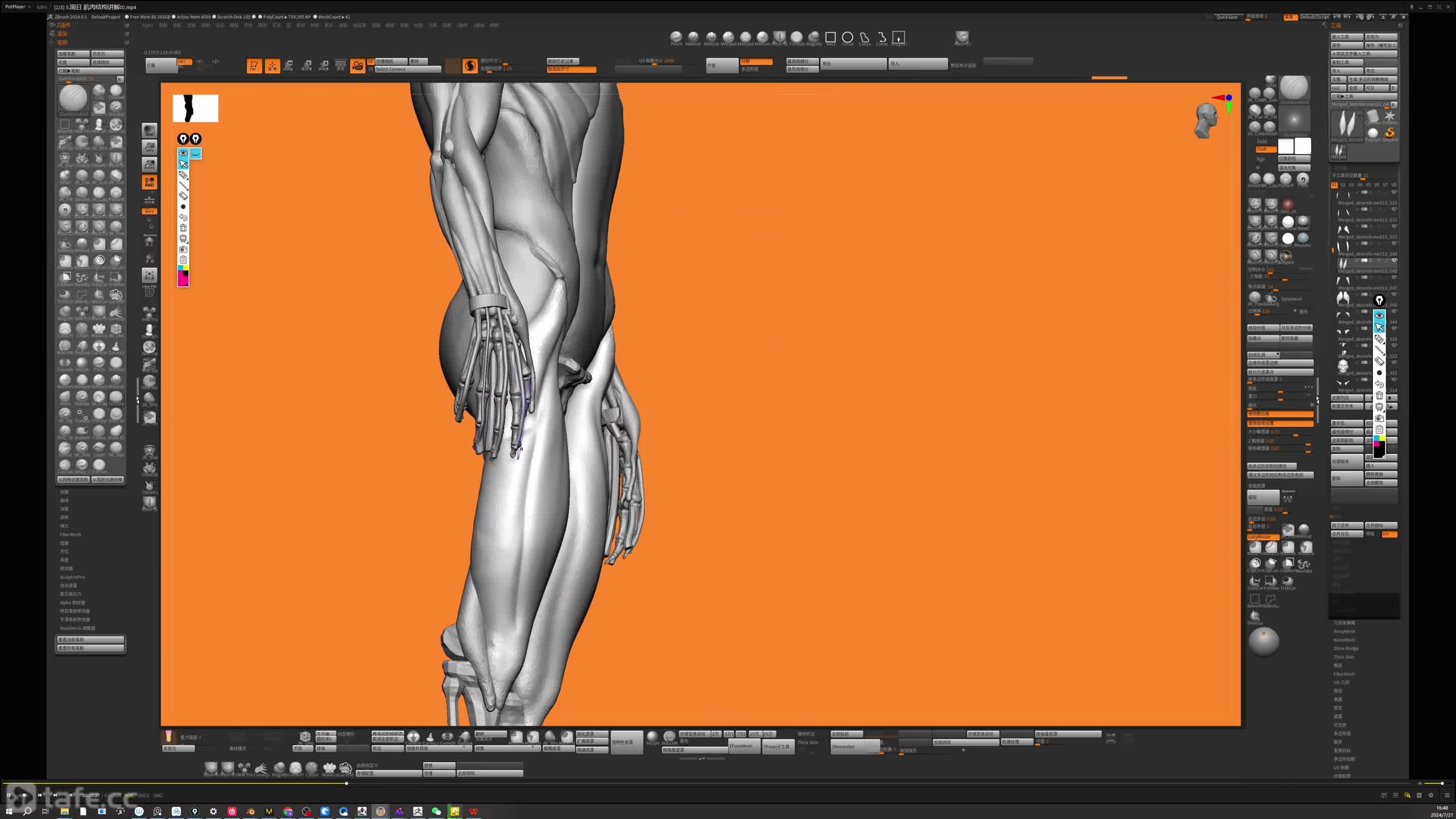Screen dimensions: 1456x819
Task: Click trash icon in white annotation toolbar
Action: (x=183, y=228)
